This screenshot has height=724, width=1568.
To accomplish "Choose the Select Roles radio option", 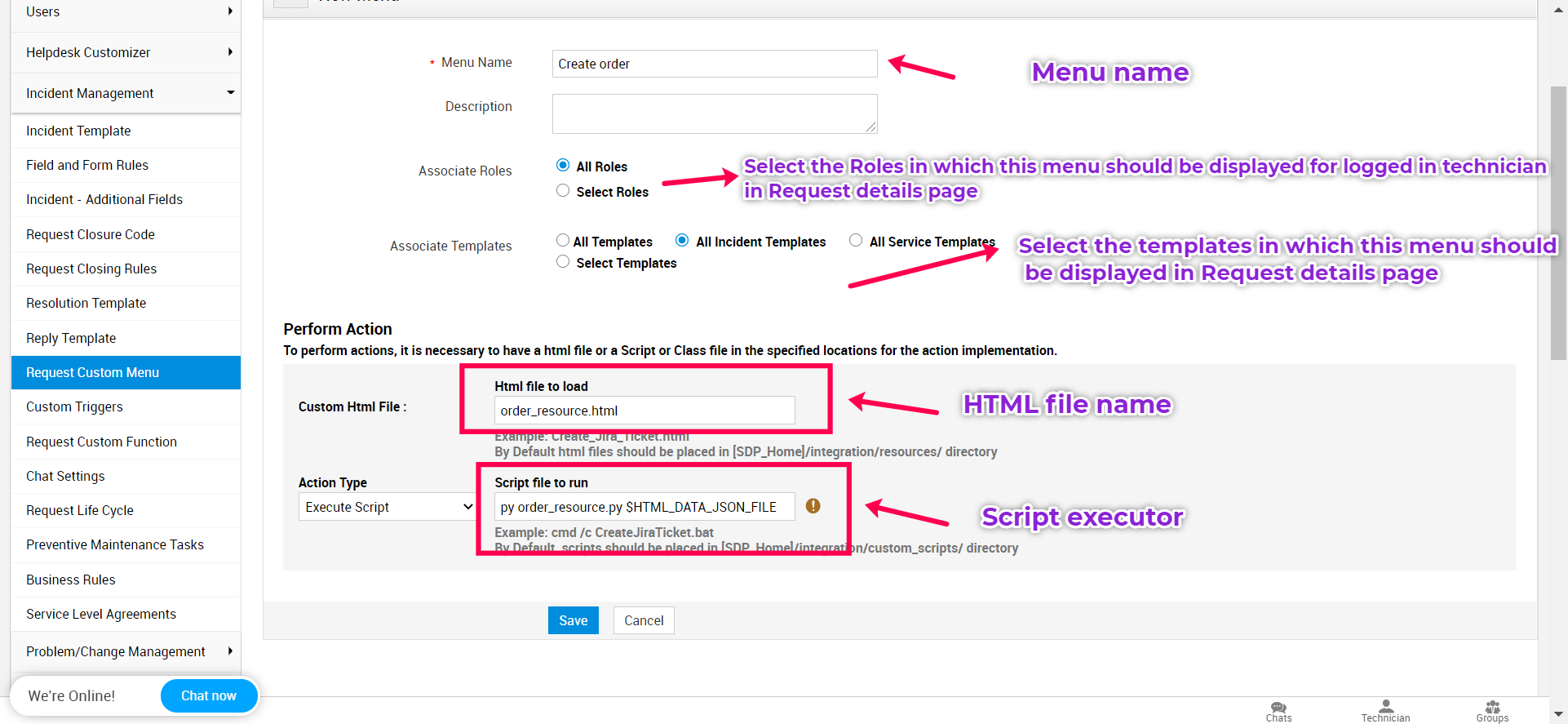I will pyautogui.click(x=563, y=191).
